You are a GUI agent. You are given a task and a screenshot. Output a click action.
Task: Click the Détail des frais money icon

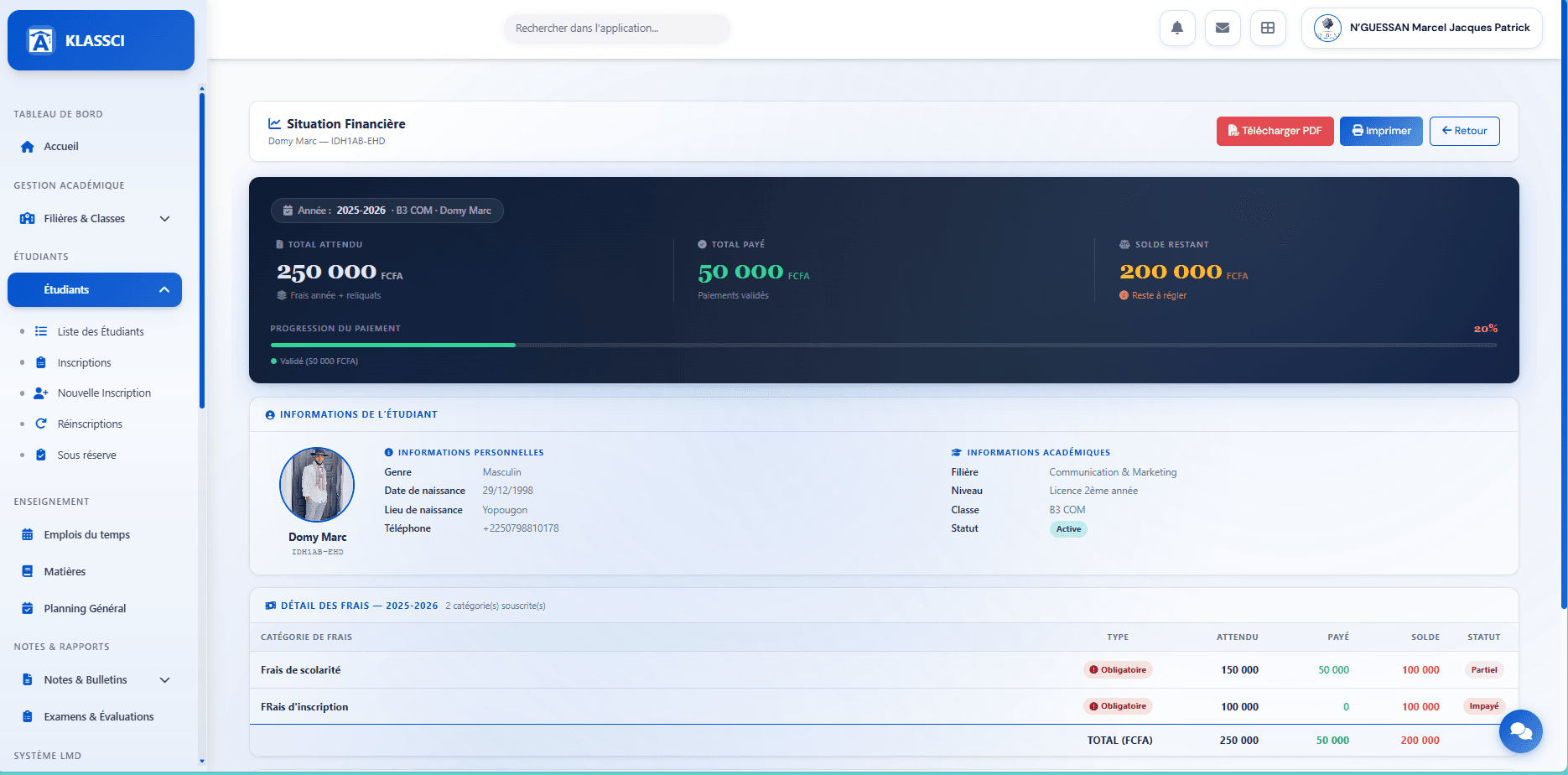pos(271,606)
